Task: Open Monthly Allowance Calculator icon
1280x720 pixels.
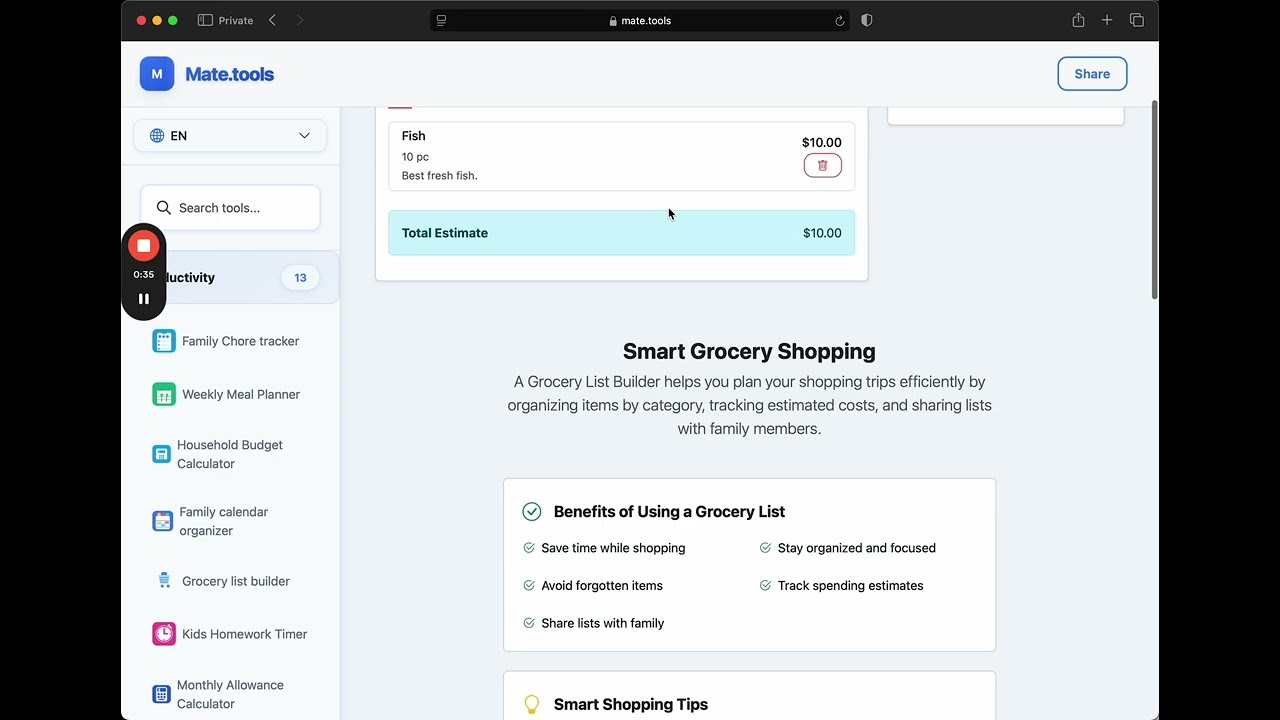Action: point(161,694)
